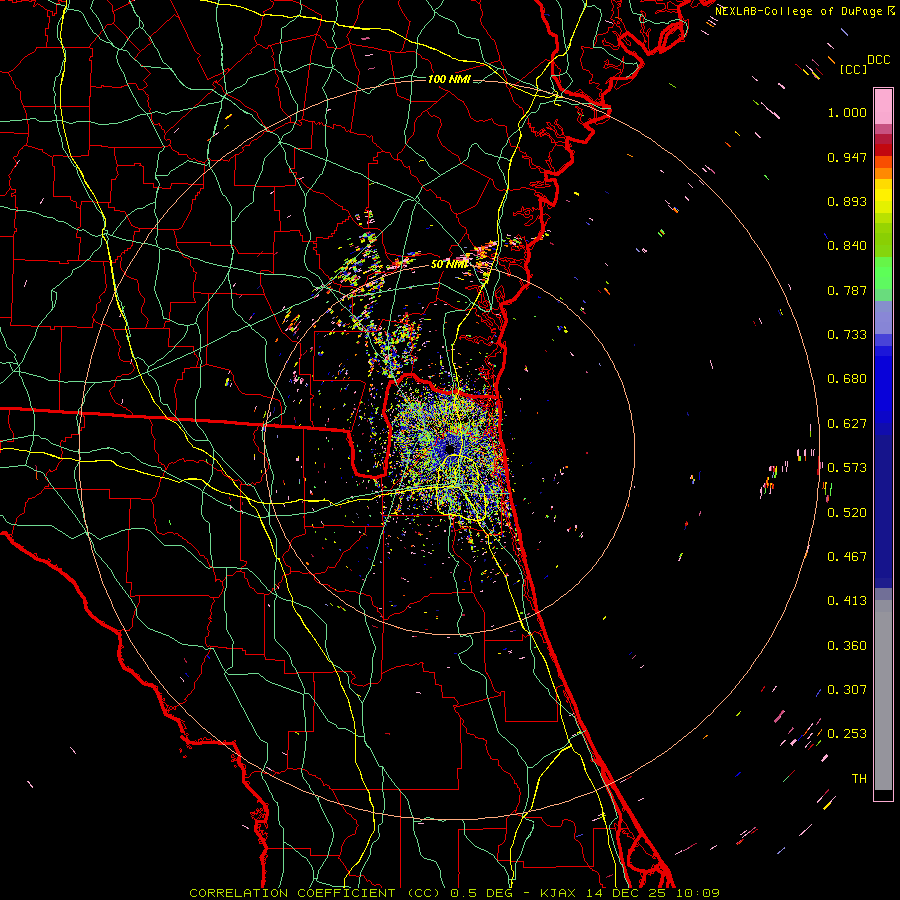Click the 50 NMI range ring label
900x900 pixels.
[x=450, y=265]
